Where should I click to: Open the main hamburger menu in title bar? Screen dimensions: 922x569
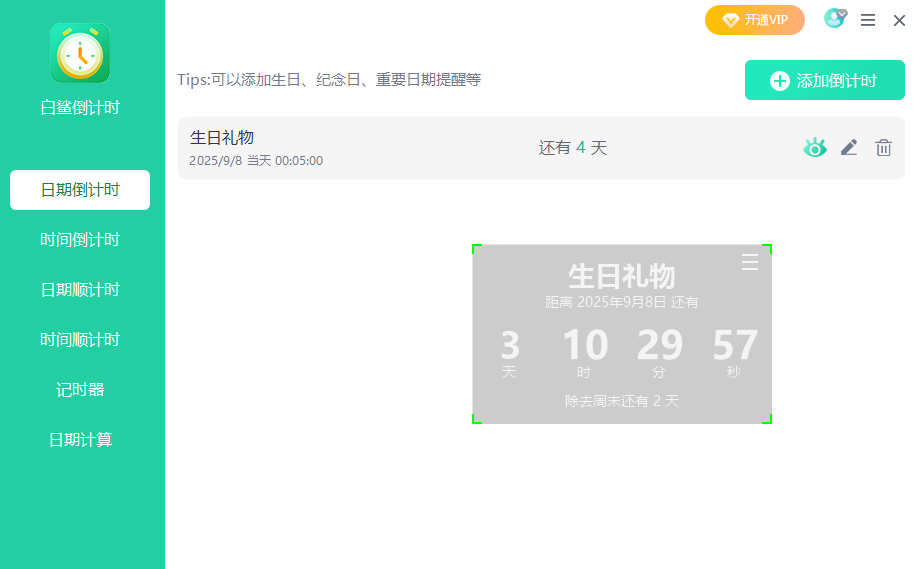868,20
